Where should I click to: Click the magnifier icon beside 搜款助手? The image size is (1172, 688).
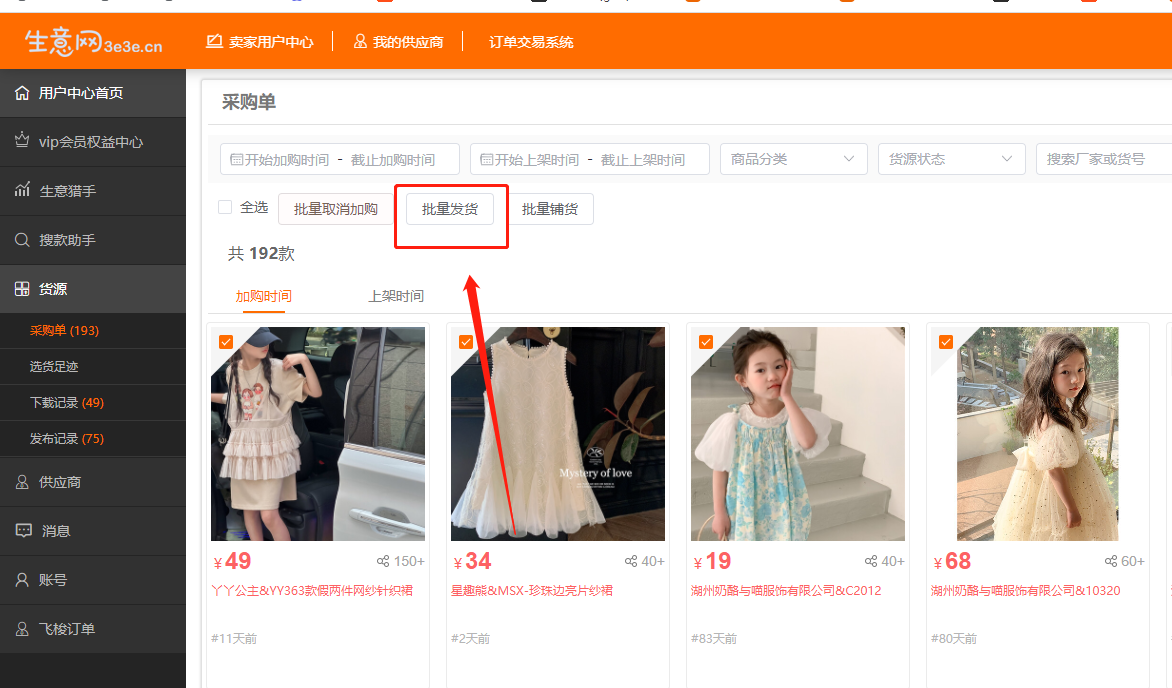click(22, 240)
